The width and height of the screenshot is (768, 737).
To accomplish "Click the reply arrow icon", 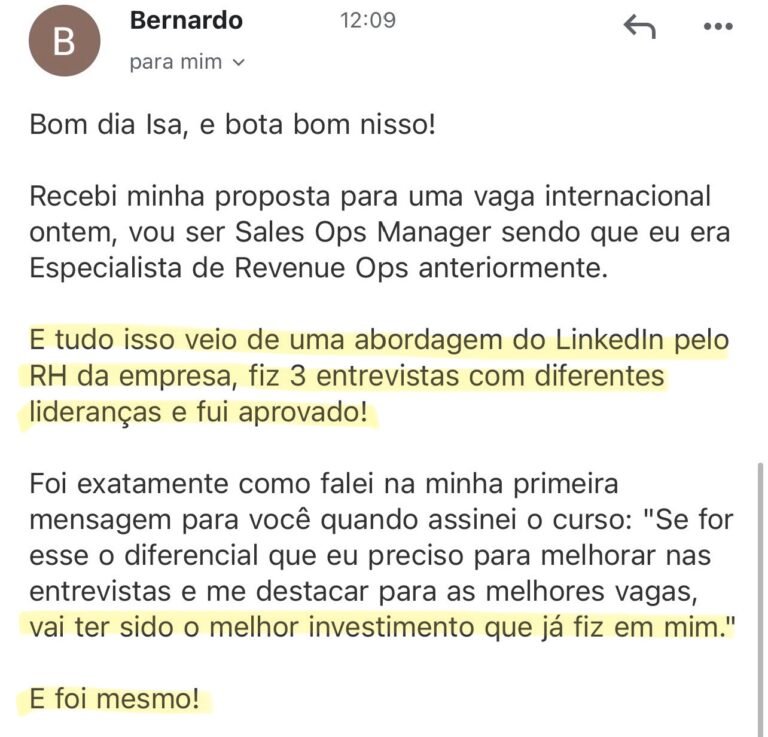I will click(x=639, y=26).
